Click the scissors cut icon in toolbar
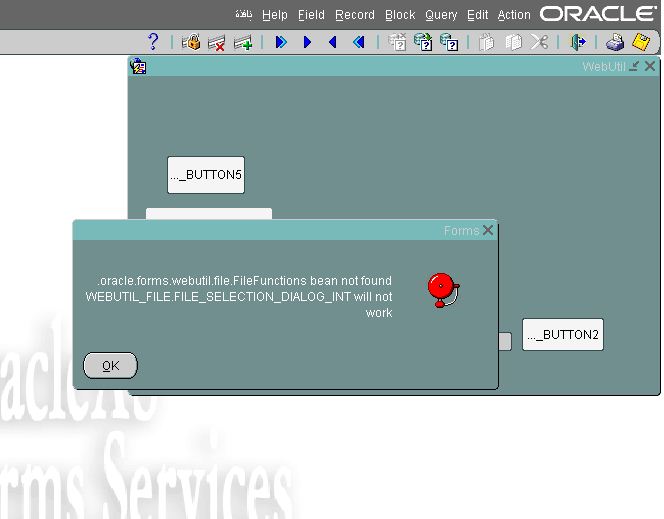664x519 pixels. [x=539, y=42]
